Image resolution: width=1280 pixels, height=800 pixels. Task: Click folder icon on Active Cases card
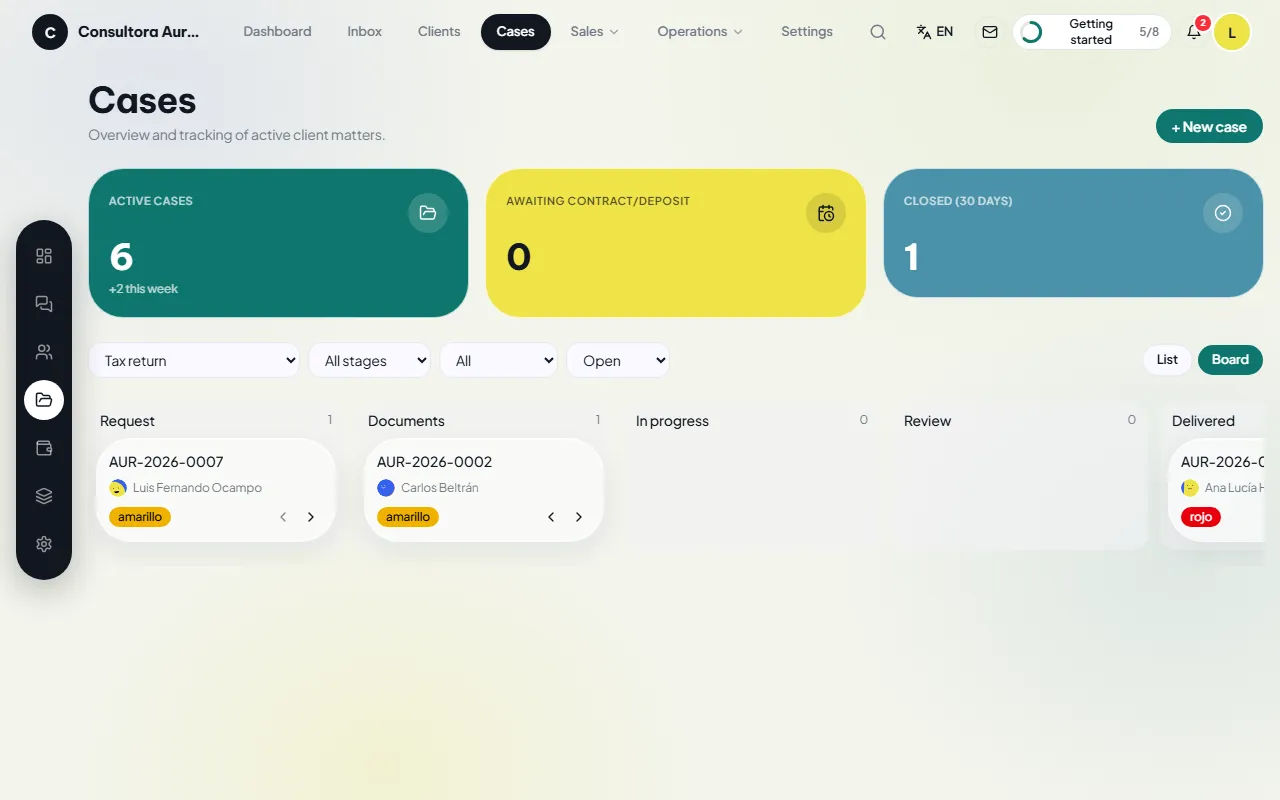[x=428, y=213]
